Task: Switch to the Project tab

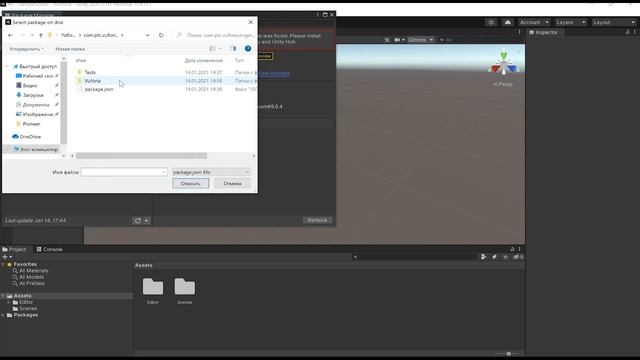Action: coord(14,249)
